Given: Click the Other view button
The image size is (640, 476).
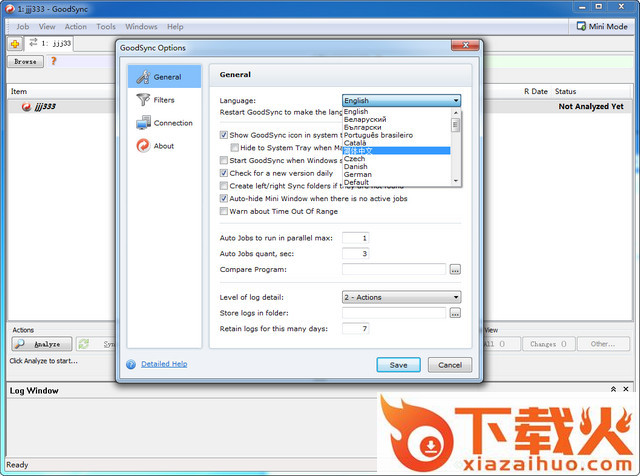Looking at the screenshot, I should click(x=603, y=344).
